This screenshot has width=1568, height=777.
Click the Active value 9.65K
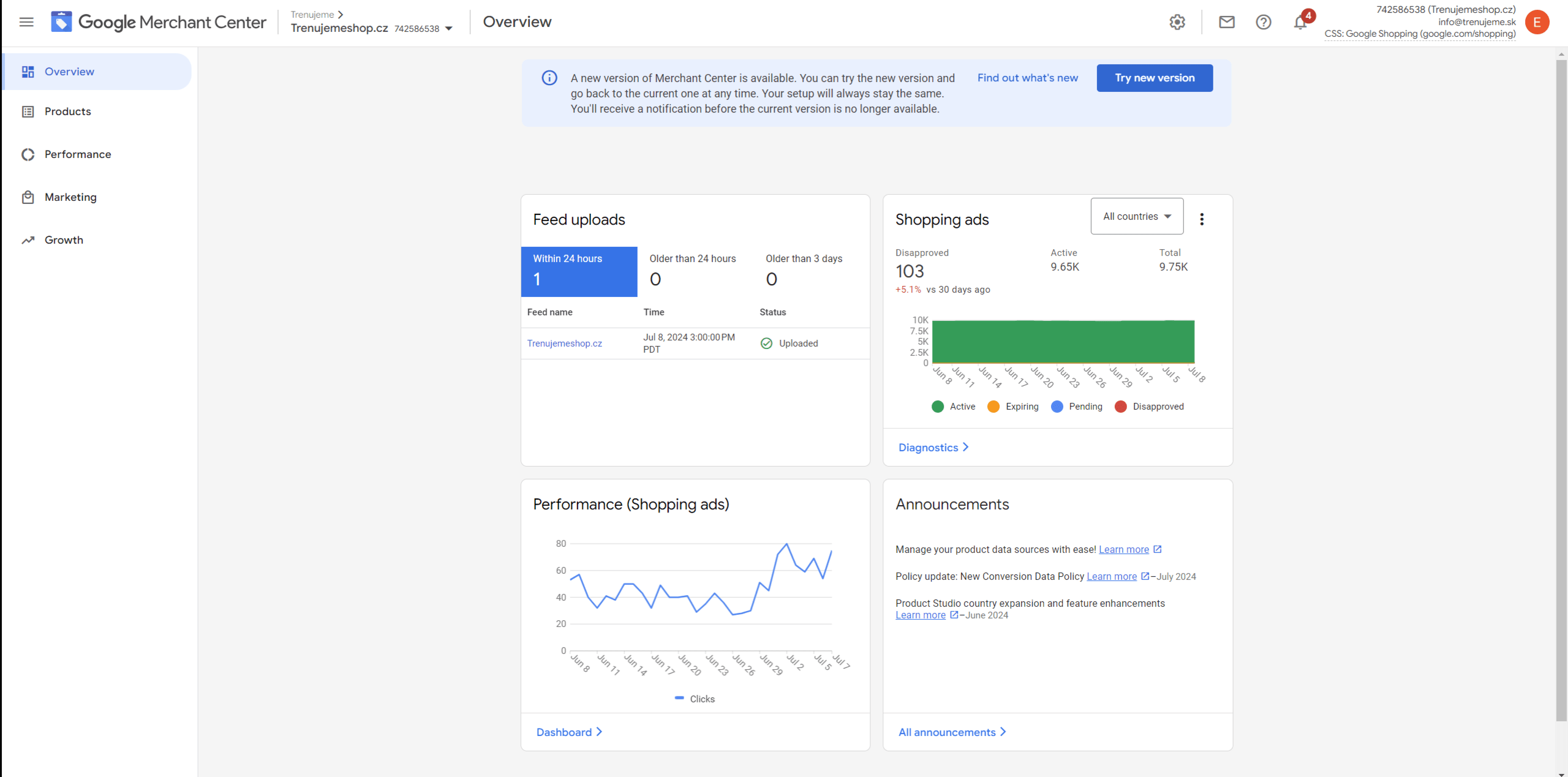1065,267
